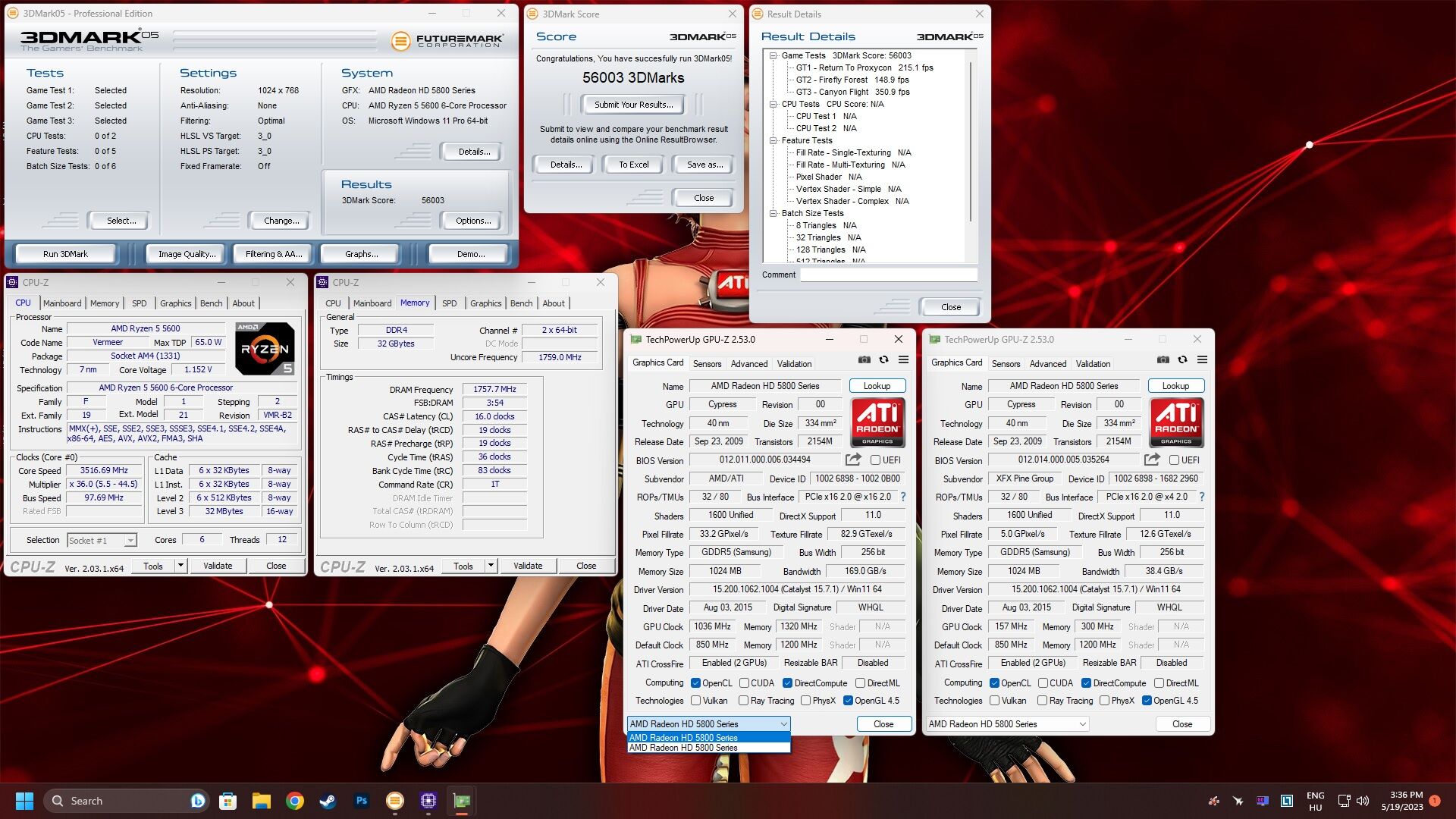The image size is (1456, 819).
Task: Click the Bus Interface question mark in right GPU-Z
Action: pyautogui.click(x=1201, y=497)
